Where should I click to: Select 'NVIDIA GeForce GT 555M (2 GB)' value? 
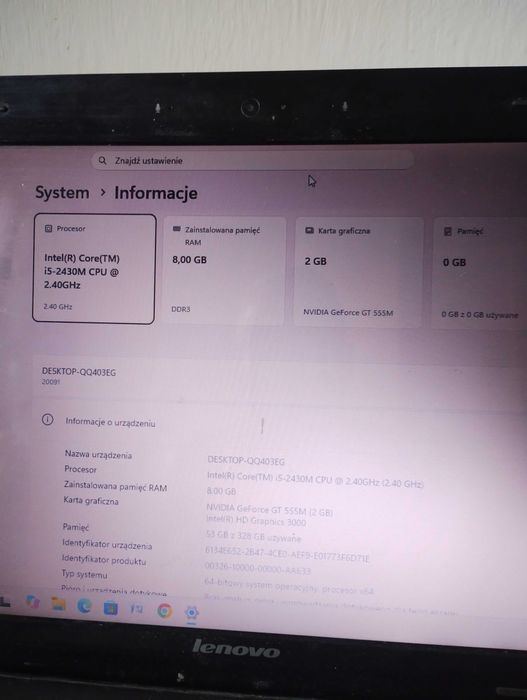[x=269, y=510]
